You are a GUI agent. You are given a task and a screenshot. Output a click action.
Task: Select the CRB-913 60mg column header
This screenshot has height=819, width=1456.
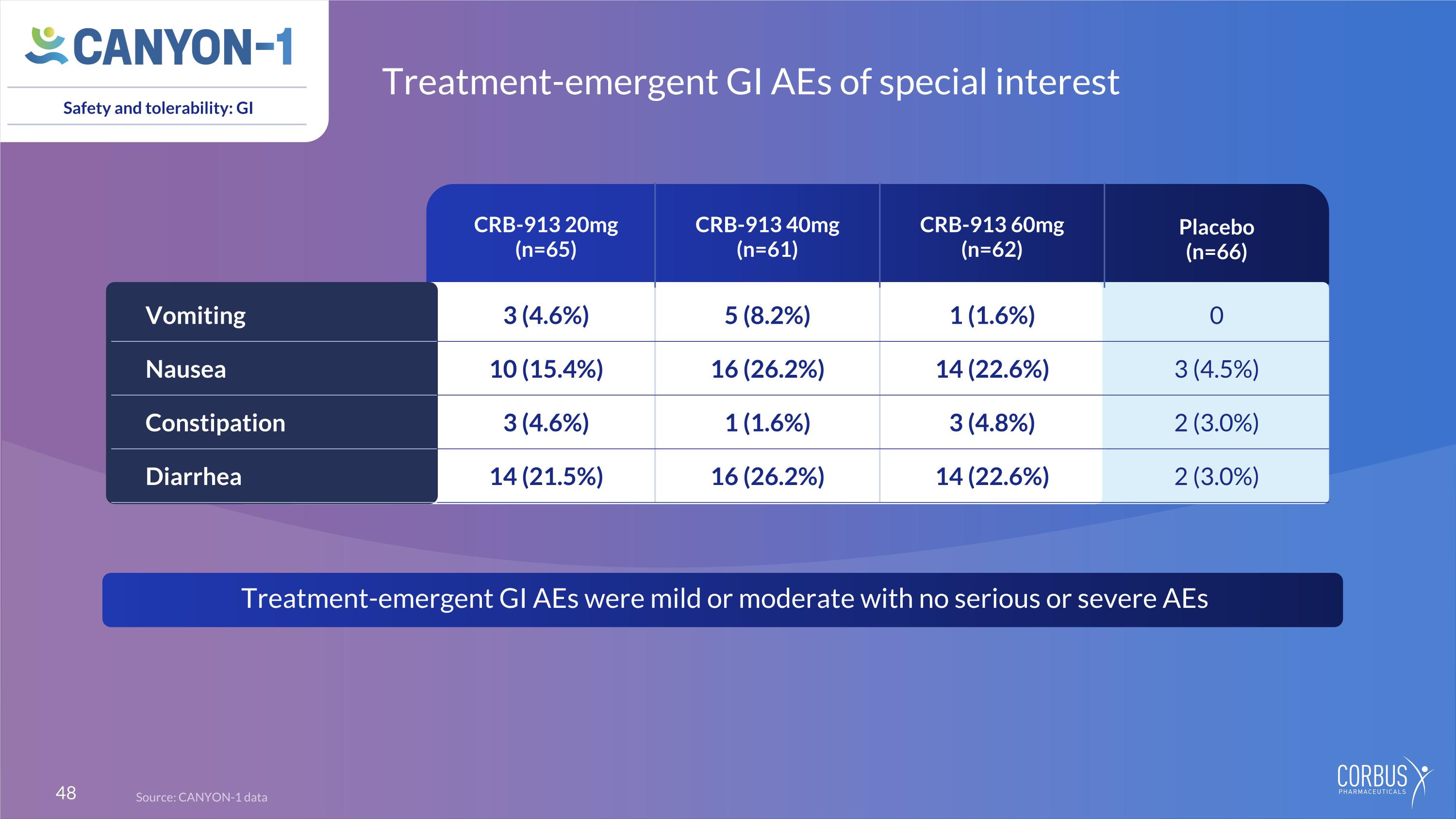tap(992, 237)
